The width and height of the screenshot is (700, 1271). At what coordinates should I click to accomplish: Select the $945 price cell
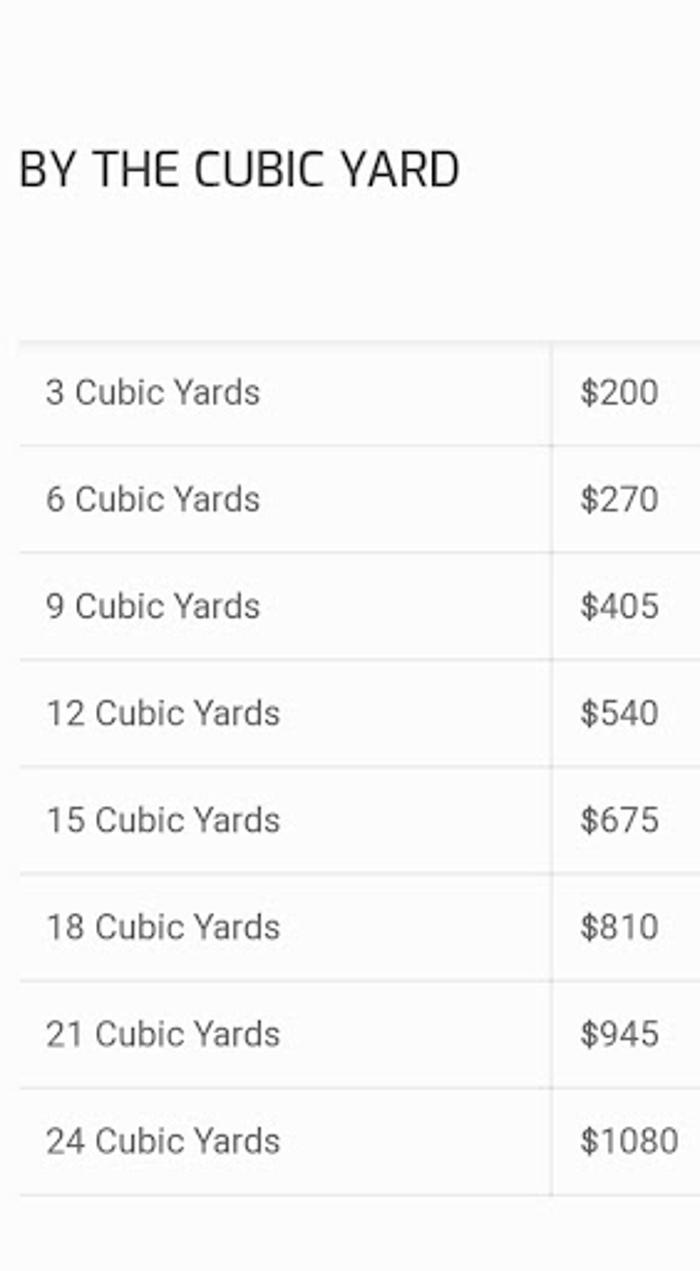point(619,1034)
